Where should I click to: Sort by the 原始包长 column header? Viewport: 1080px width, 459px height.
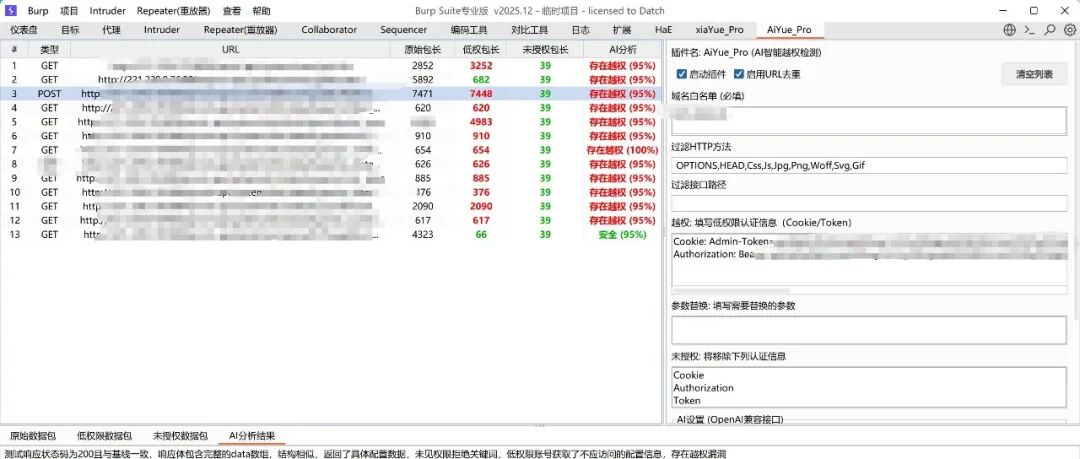click(423, 50)
